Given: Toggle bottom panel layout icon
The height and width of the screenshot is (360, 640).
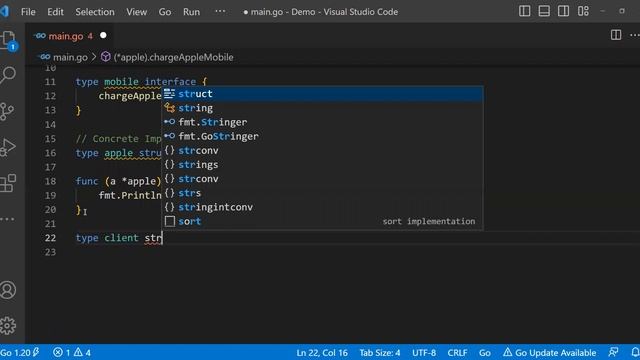Looking at the screenshot, I should click(x=544, y=11).
